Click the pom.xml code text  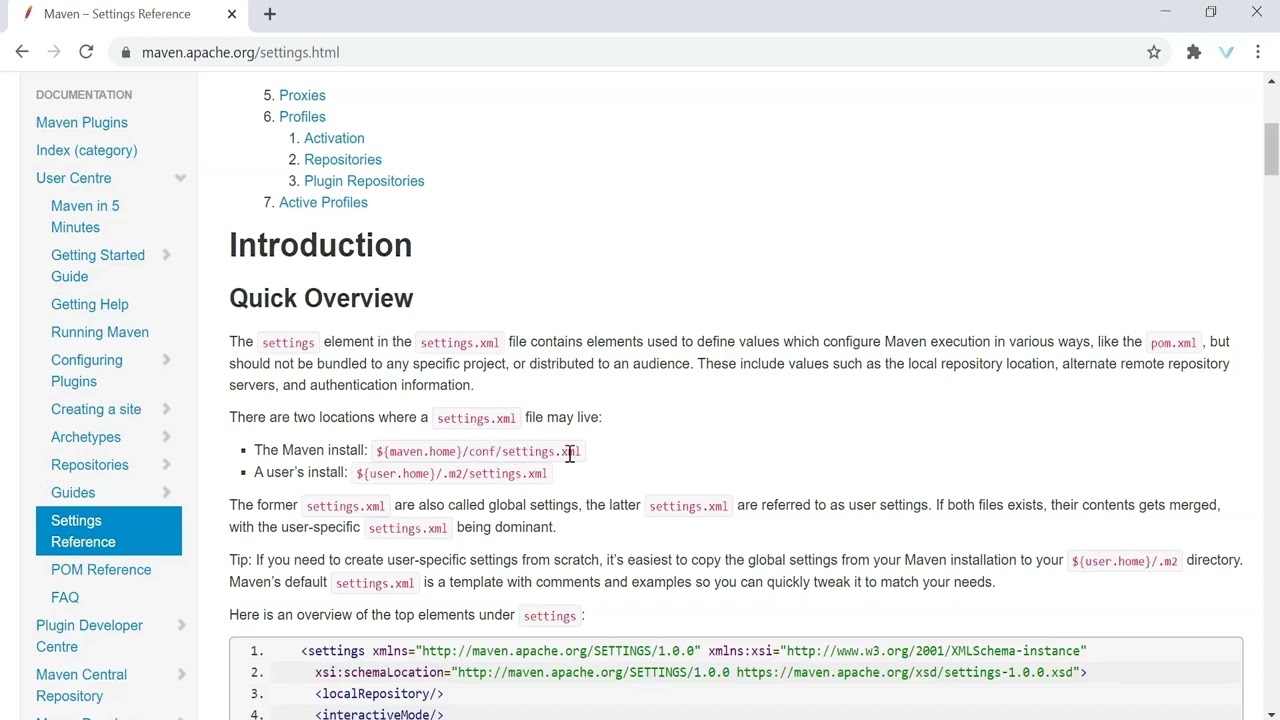click(1173, 342)
